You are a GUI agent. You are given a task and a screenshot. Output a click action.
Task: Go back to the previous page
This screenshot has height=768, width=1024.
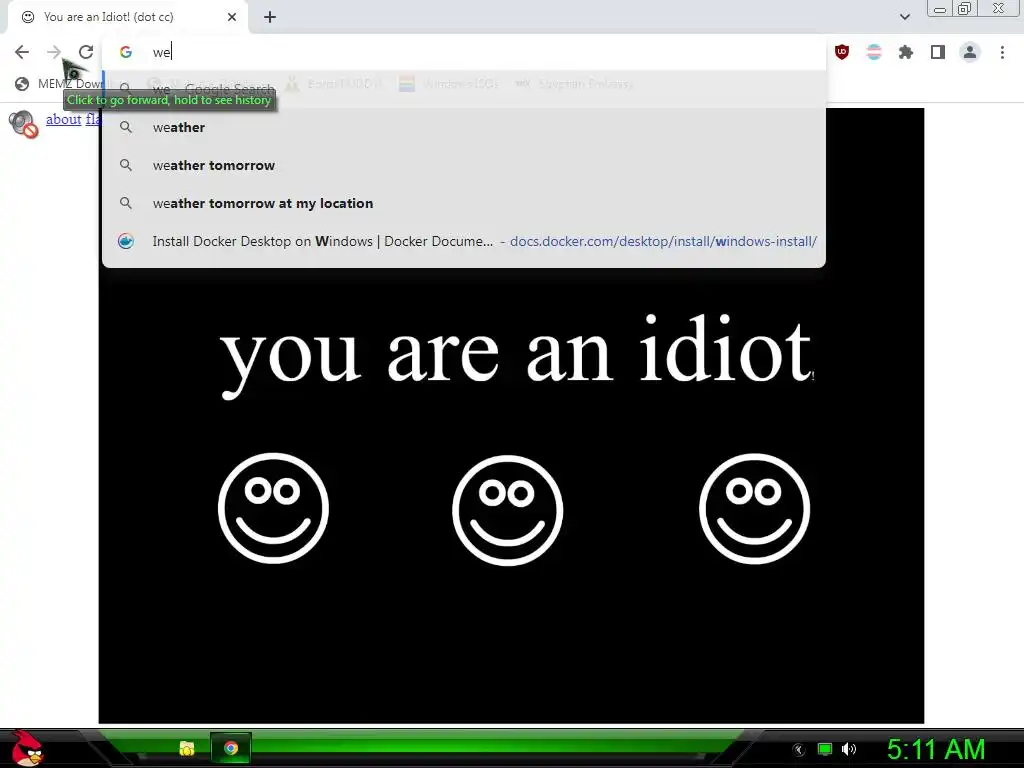tap(22, 52)
